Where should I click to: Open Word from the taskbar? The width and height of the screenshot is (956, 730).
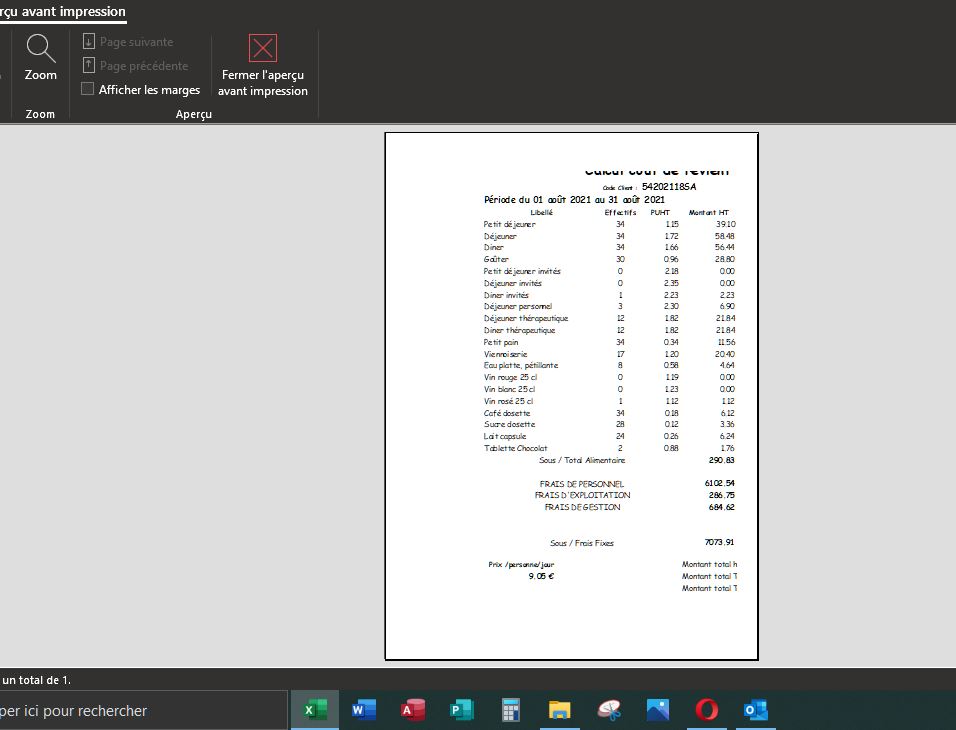pyautogui.click(x=364, y=710)
